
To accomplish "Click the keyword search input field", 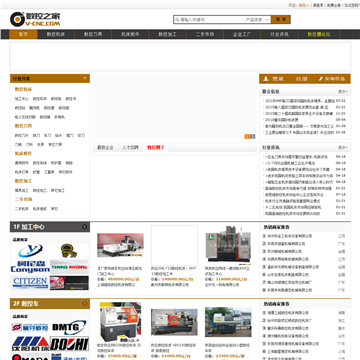I will pyautogui.click(x=212, y=20).
